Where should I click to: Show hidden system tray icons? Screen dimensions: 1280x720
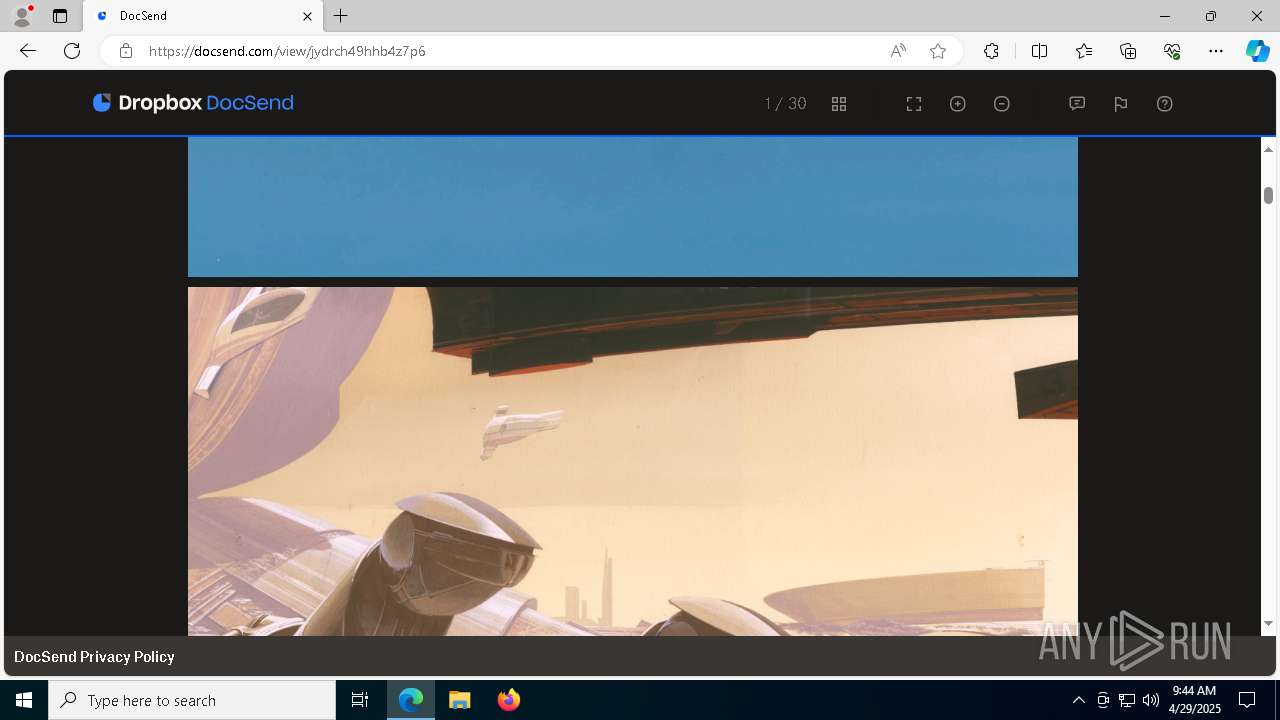[1078, 700]
